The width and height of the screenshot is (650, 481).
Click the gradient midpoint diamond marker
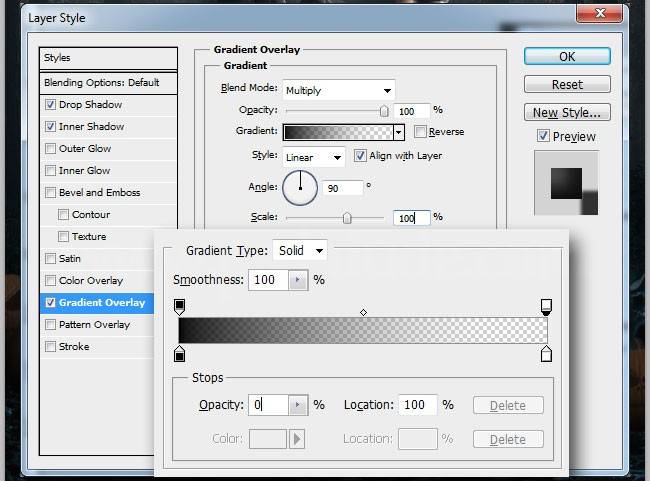tap(363, 313)
